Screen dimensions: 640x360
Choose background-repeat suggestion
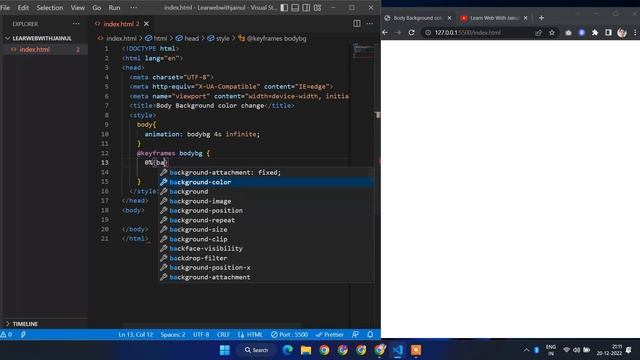point(266,220)
